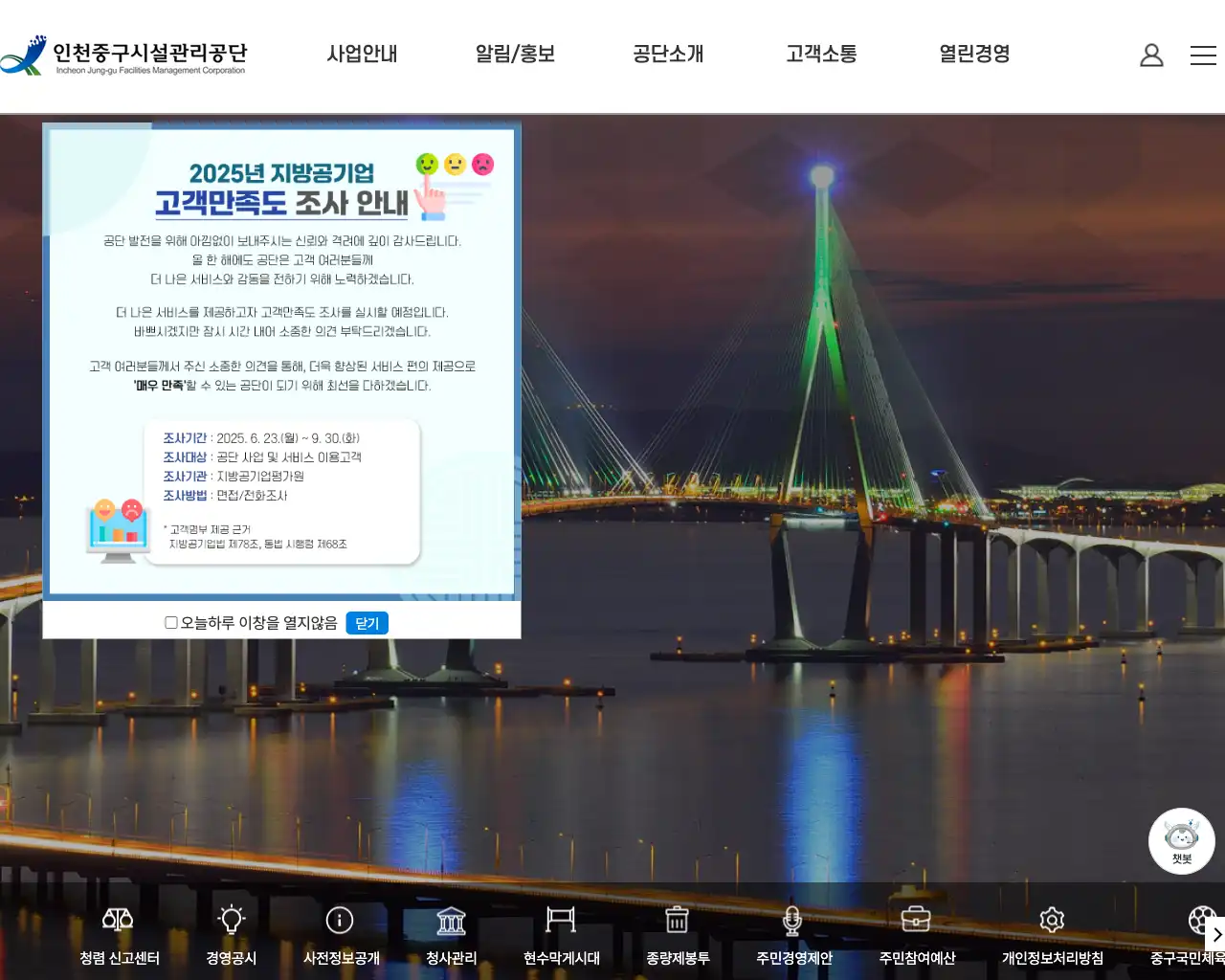Expand the next quick menu items with arrow

1215,935
